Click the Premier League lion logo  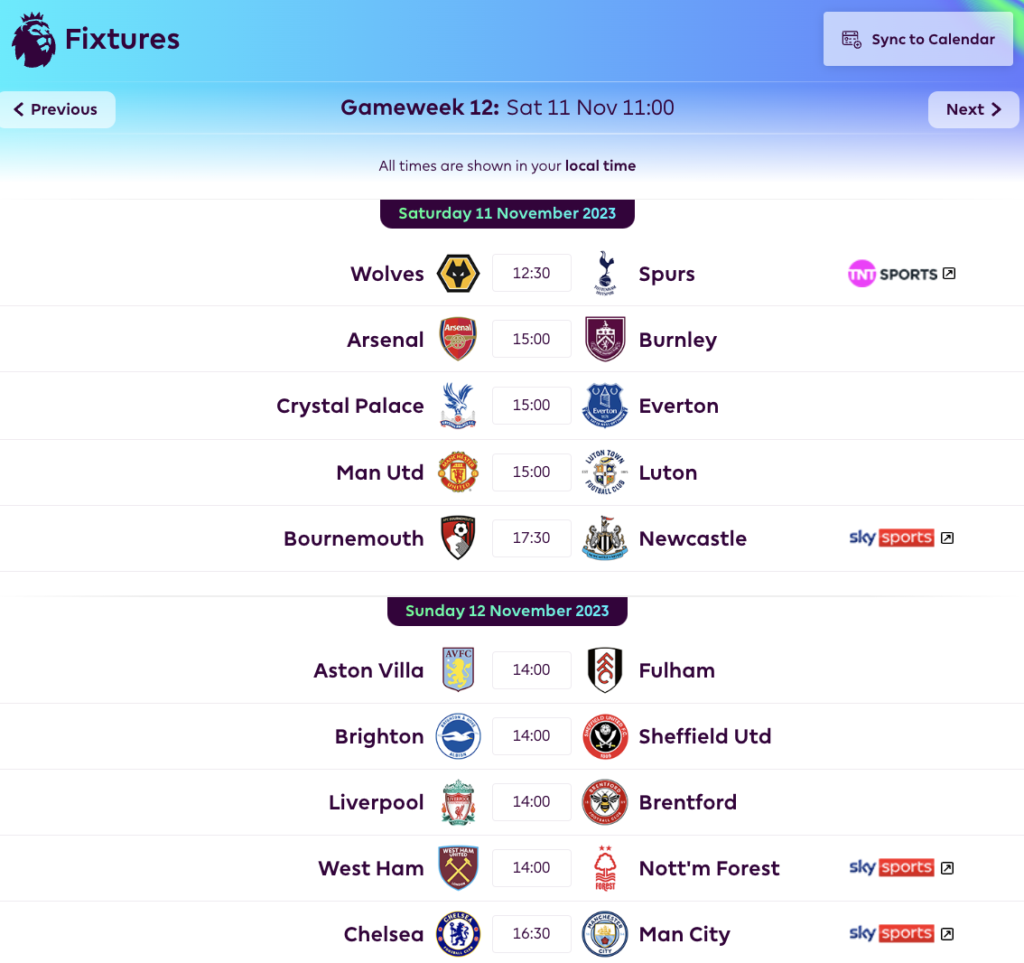coord(33,38)
